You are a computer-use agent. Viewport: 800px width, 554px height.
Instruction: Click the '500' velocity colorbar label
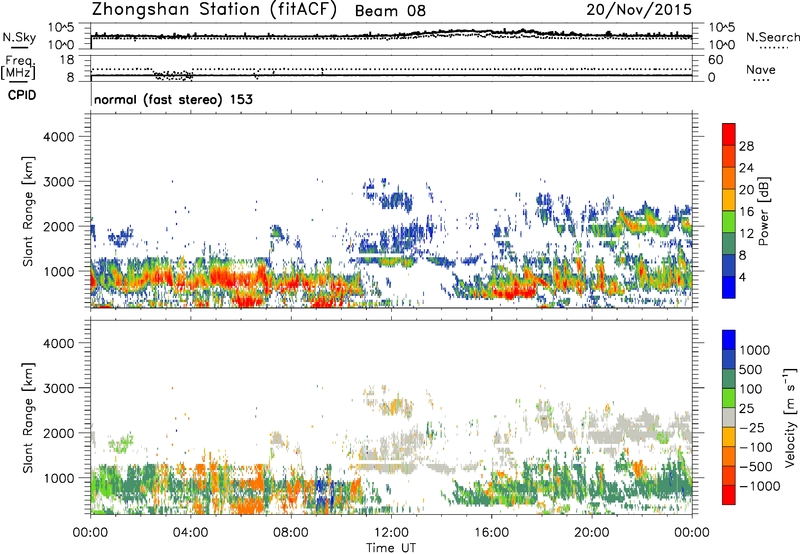pyautogui.click(x=751, y=369)
